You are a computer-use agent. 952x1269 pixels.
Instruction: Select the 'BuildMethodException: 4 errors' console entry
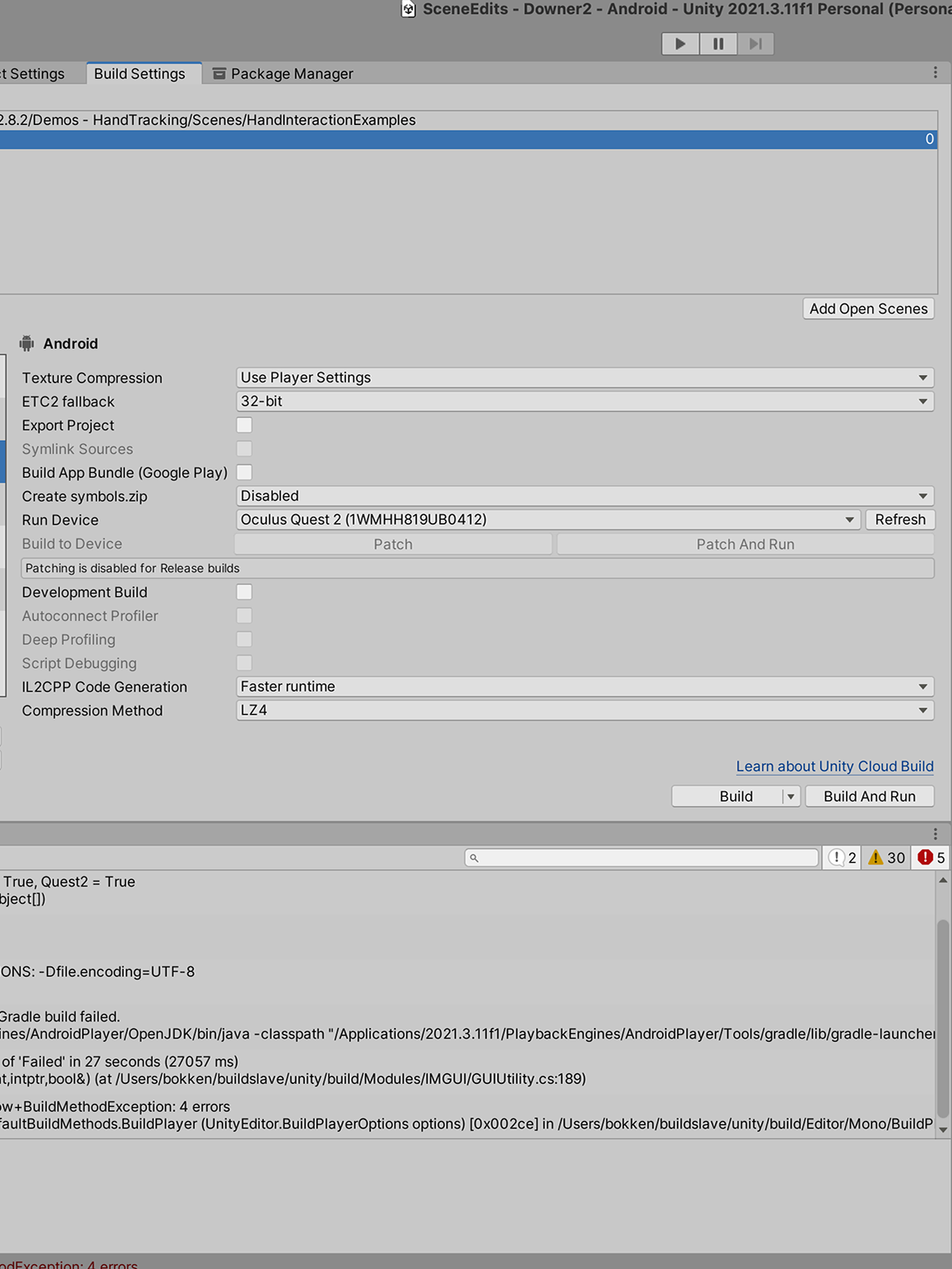tap(468, 1115)
